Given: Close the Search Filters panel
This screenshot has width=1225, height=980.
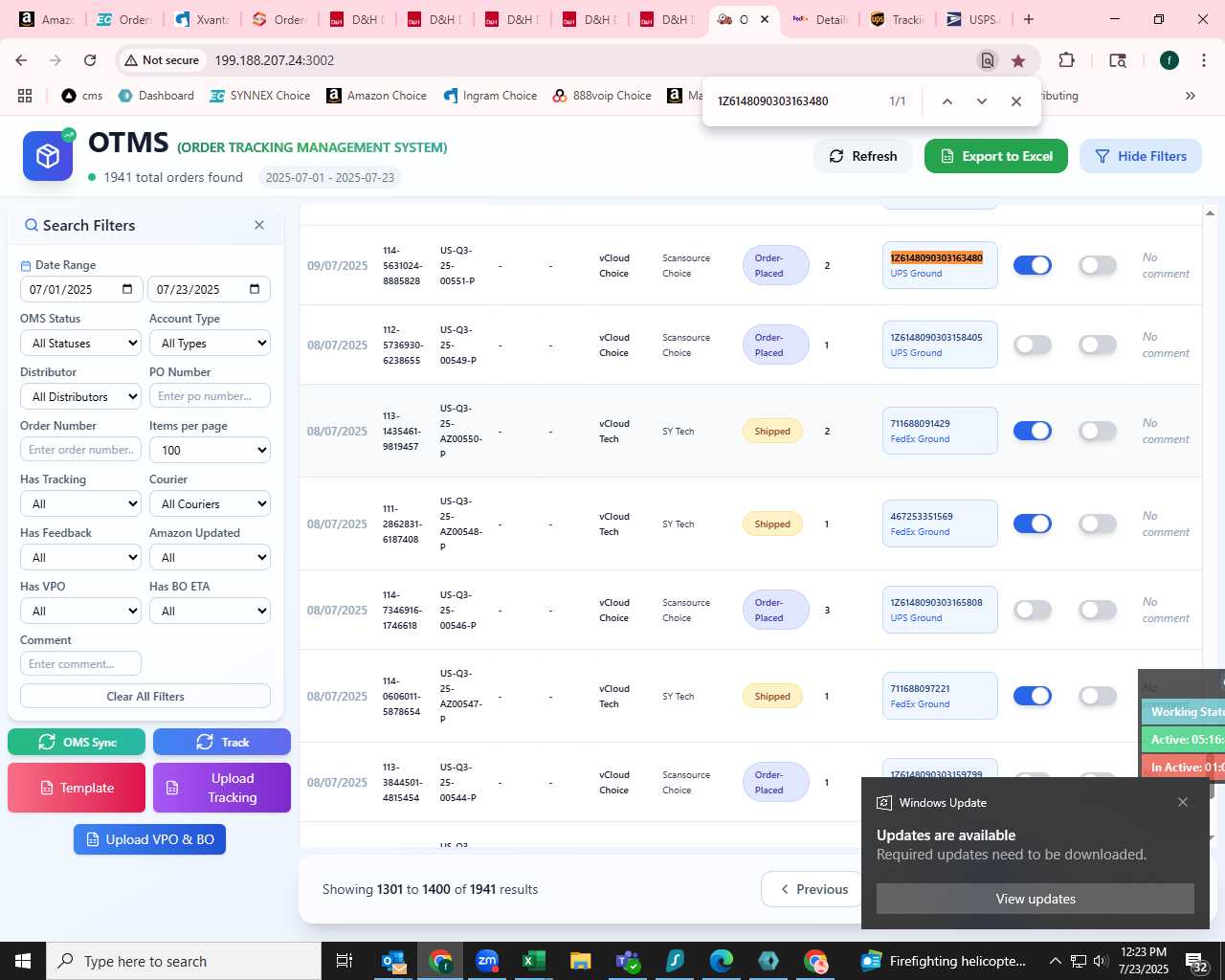Looking at the screenshot, I should (259, 225).
